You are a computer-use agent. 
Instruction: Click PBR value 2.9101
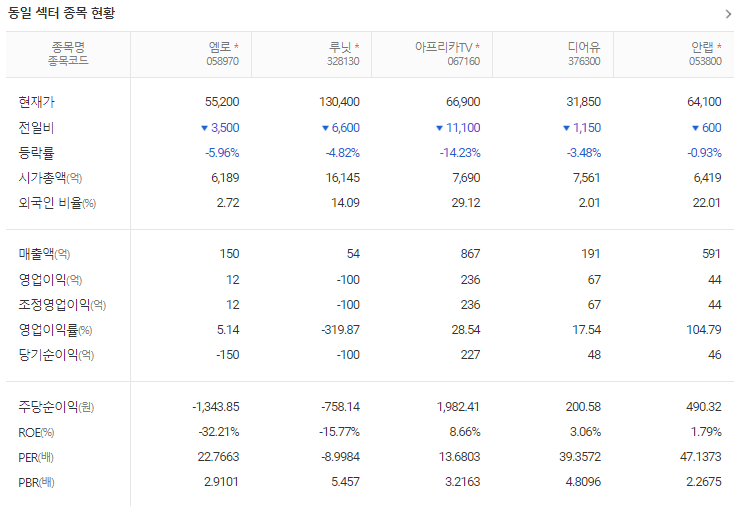pos(221,482)
